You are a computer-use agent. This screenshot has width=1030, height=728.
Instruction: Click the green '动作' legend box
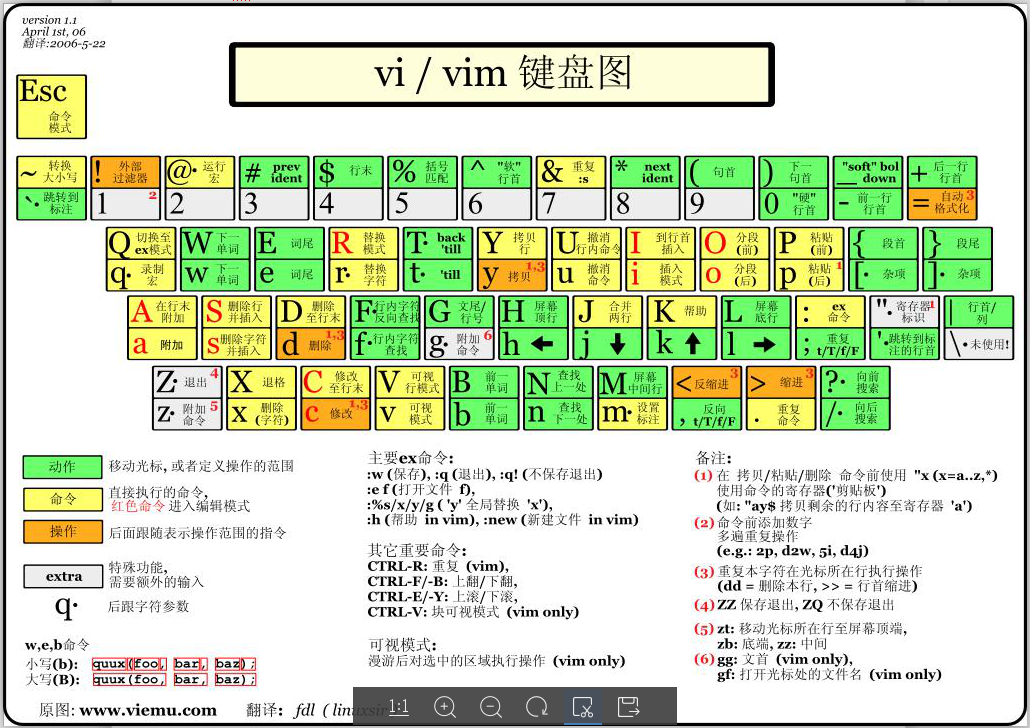[x=62, y=467]
